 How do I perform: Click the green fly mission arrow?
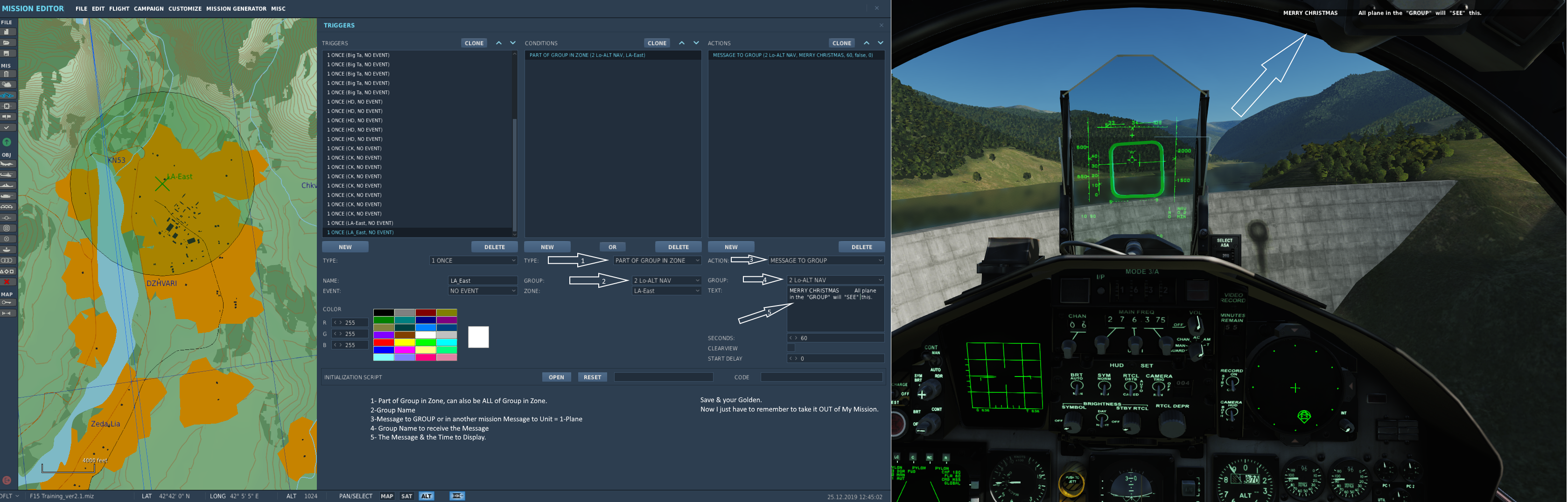coord(7,142)
